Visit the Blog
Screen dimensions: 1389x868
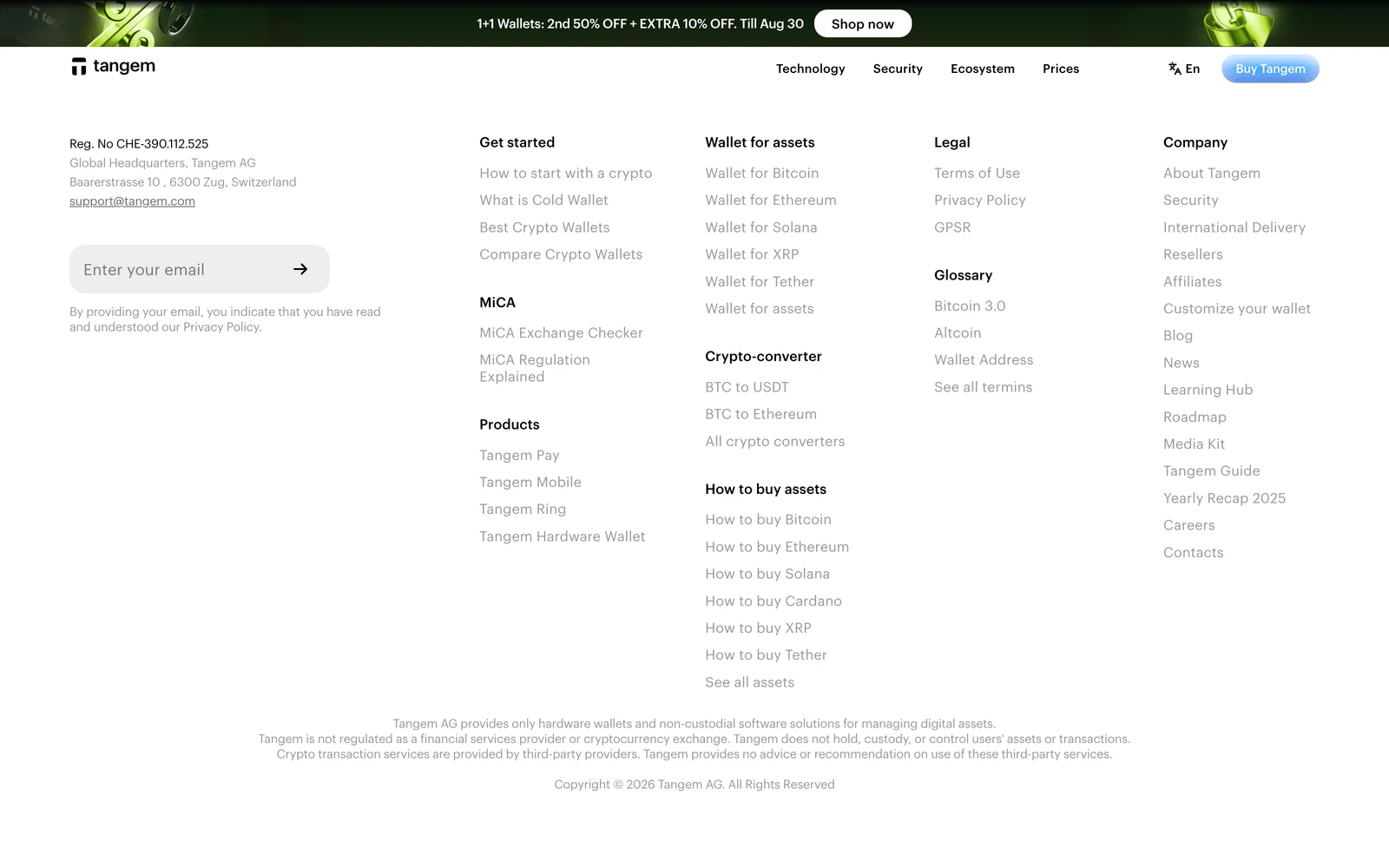click(1177, 335)
